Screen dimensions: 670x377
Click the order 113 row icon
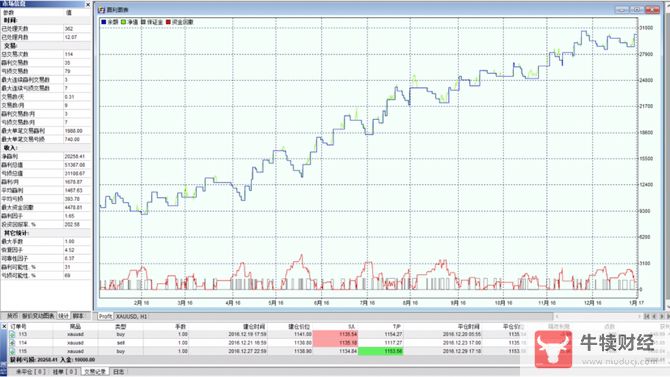pos(12,335)
